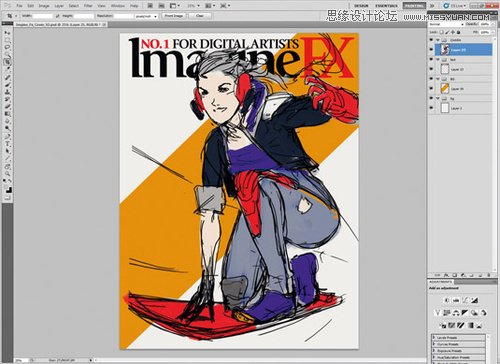The image size is (500, 364).
Task: Add an Invert adjustment
Action: click(443, 325)
